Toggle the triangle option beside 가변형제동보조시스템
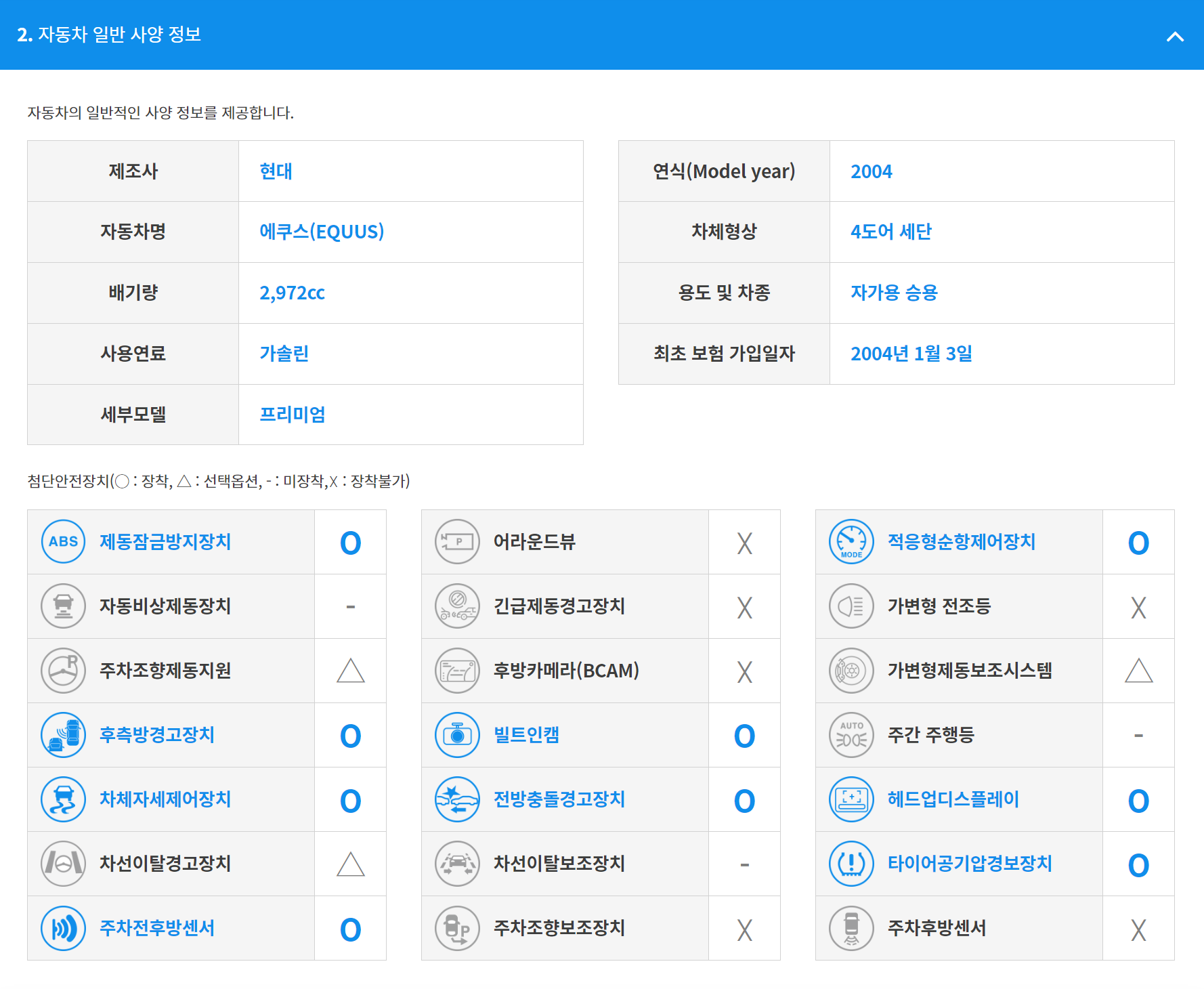This screenshot has height=989, width=1204. [x=1138, y=671]
